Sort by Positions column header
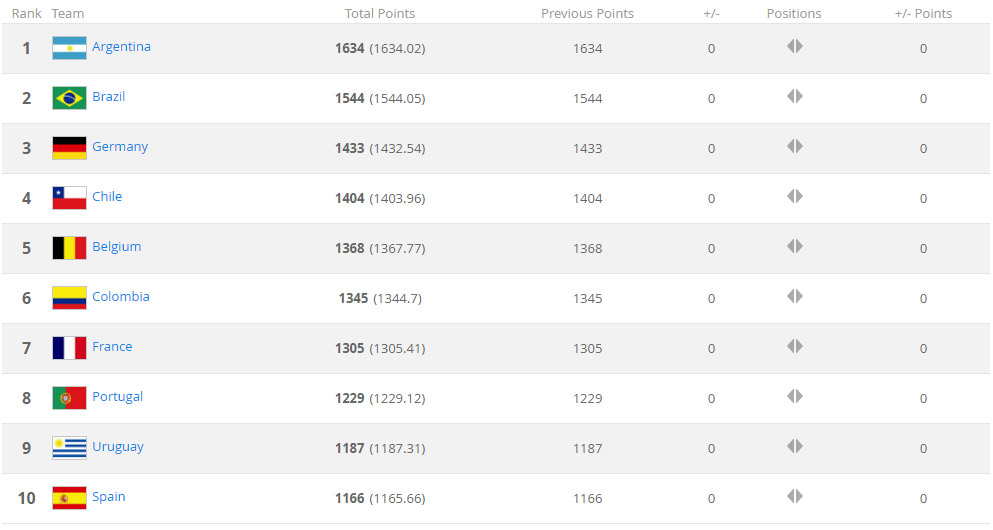 click(794, 13)
